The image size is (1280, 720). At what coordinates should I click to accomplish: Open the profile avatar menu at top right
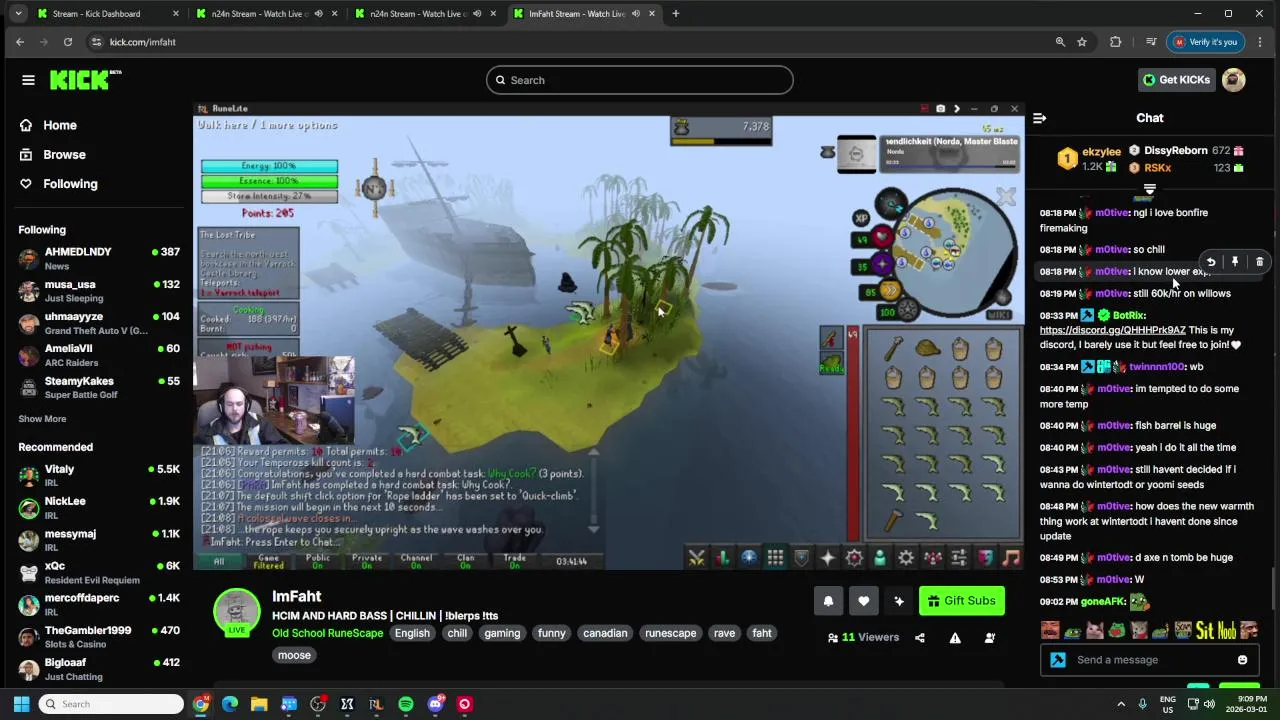tap(1234, 80)
